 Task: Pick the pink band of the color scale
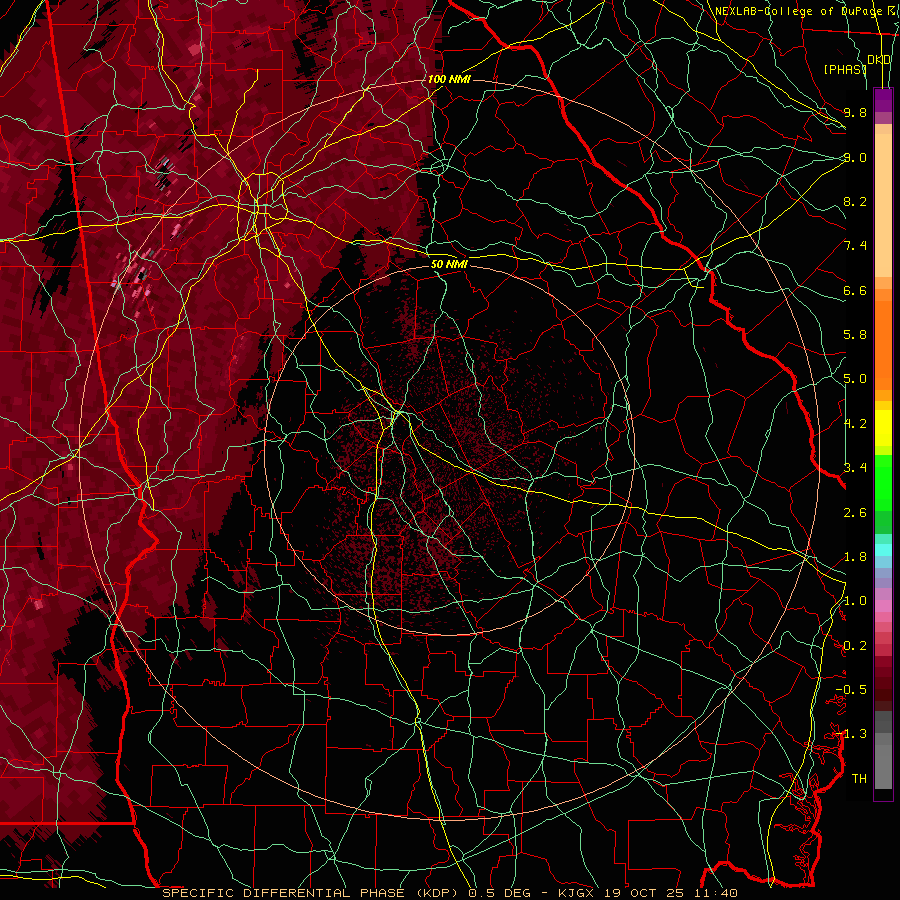[883, 606]
